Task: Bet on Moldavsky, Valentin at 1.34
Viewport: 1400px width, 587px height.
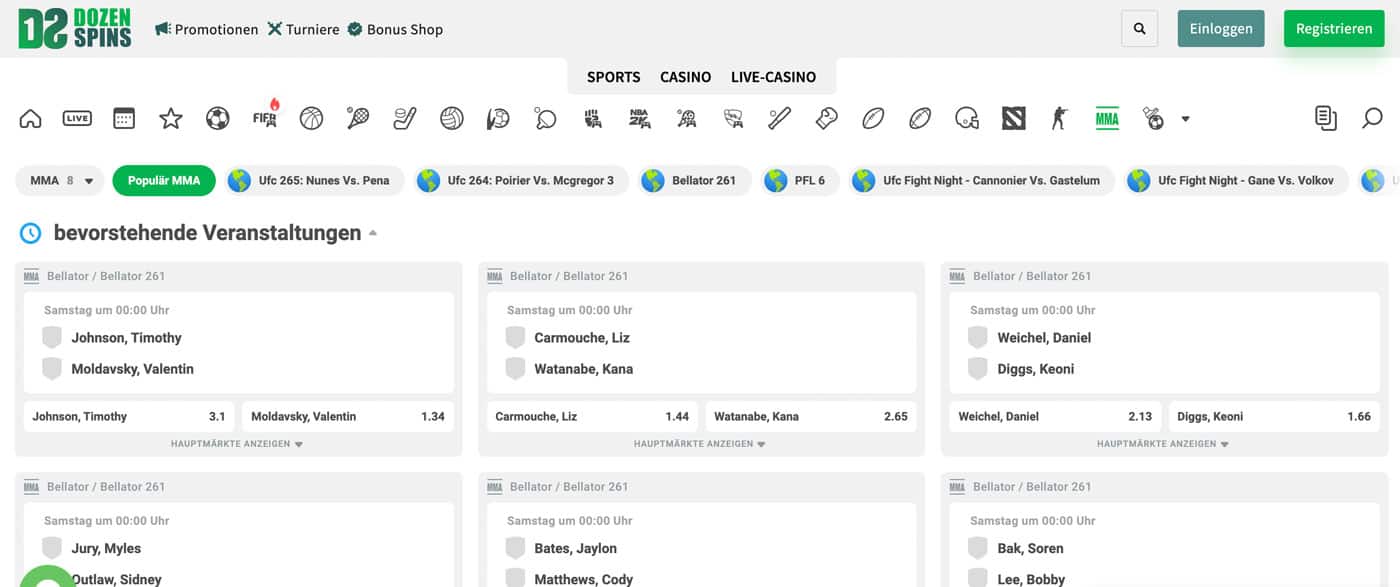Action: tap(348, 416)
